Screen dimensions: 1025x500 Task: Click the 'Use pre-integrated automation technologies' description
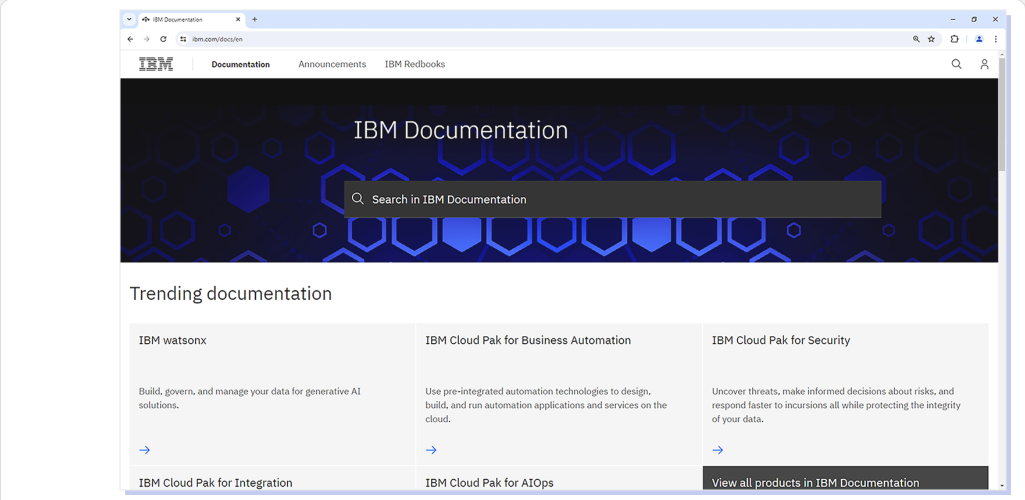[x=546, y=405]
